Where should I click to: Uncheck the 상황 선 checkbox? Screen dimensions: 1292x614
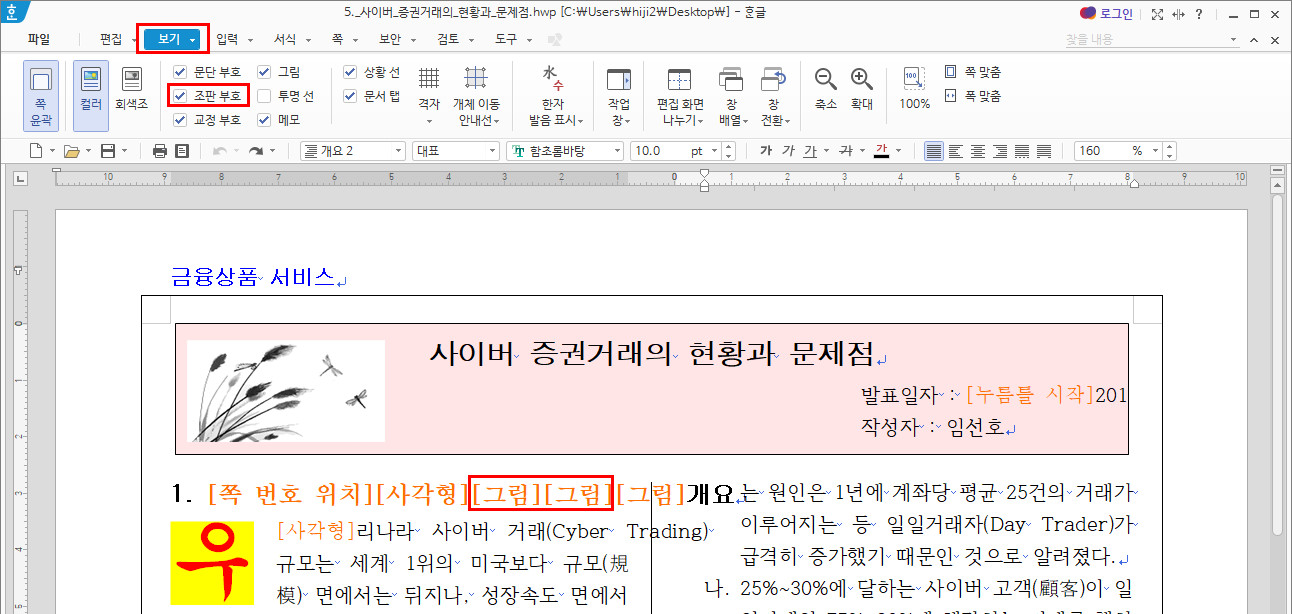tap(350, 72)
